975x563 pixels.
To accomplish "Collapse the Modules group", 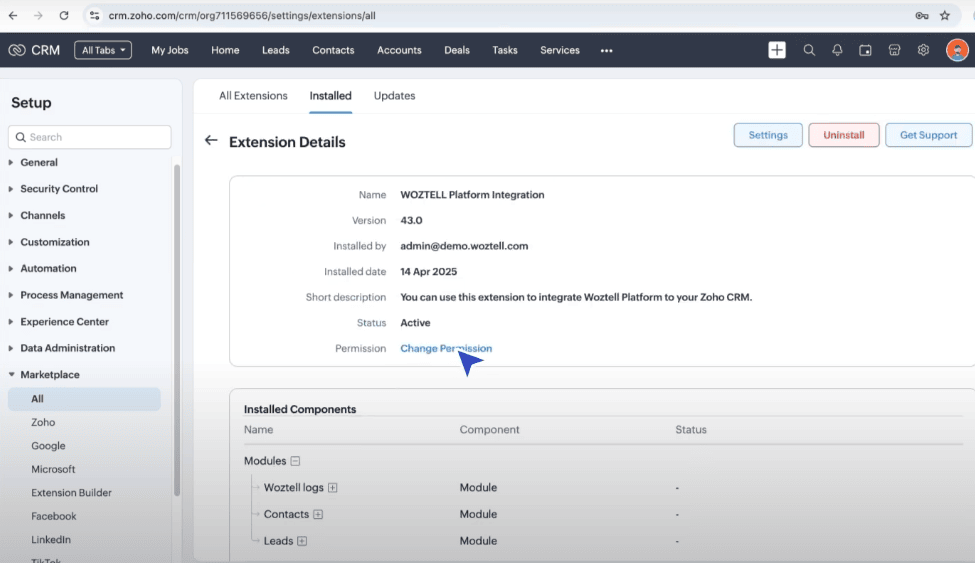I will [295, 461].
